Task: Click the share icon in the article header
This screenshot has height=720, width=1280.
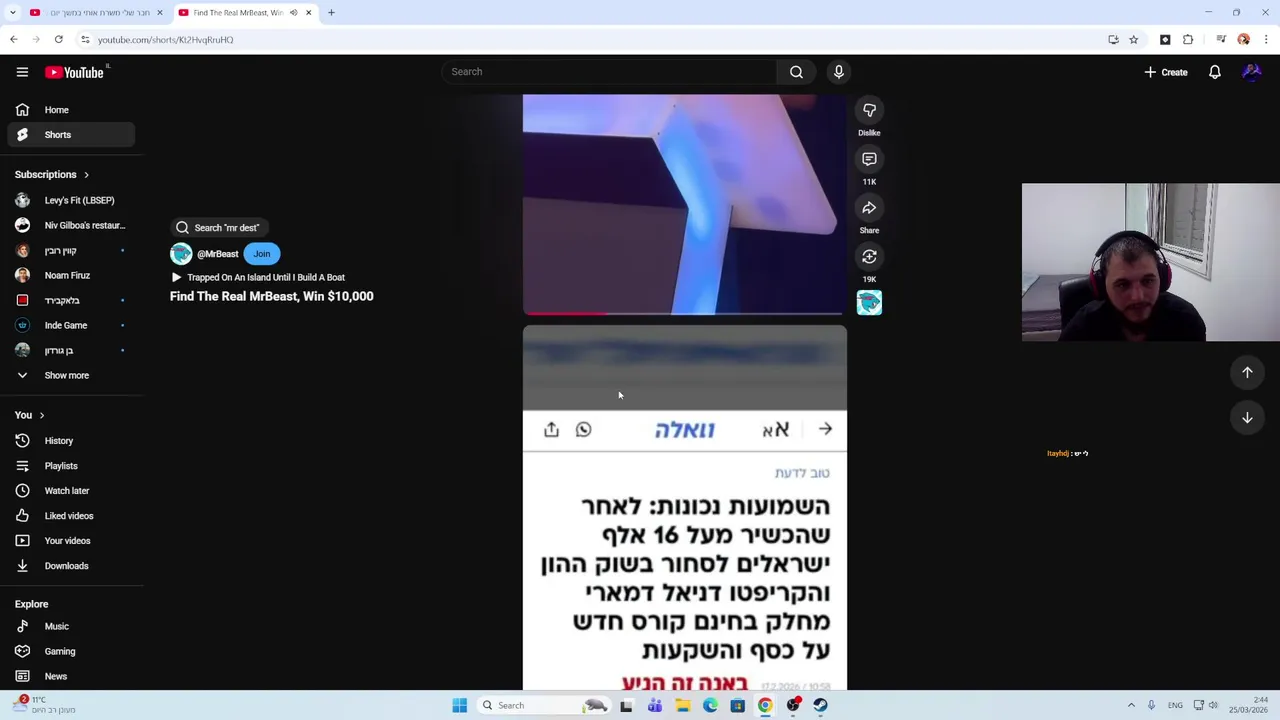Action: pyautogui.click(x=551, y=429)
